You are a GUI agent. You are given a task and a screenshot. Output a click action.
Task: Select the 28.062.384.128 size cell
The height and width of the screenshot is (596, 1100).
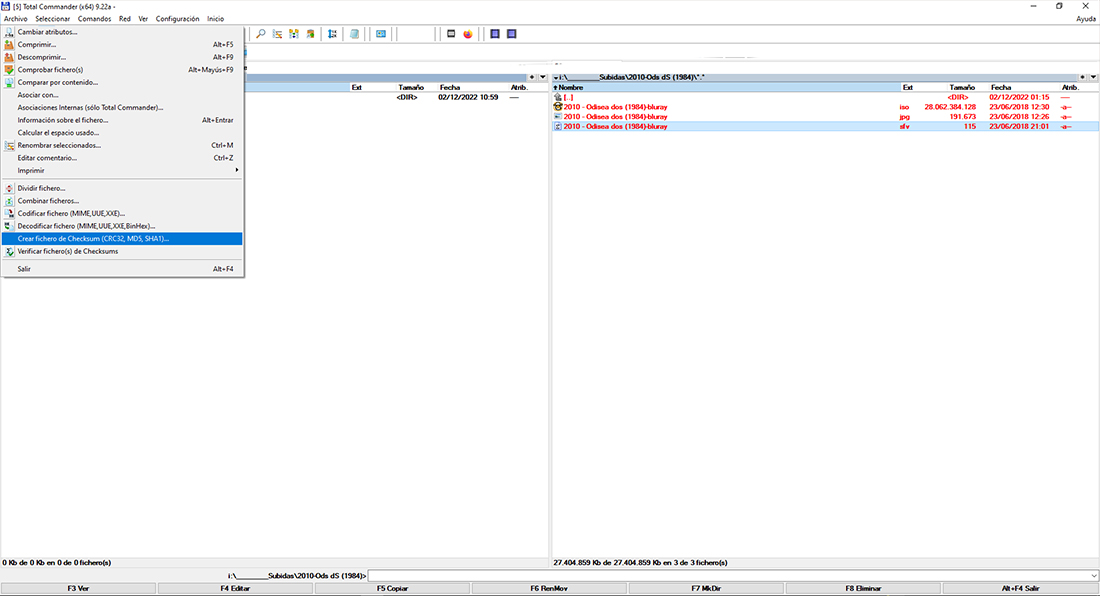[x=950, y=107]
